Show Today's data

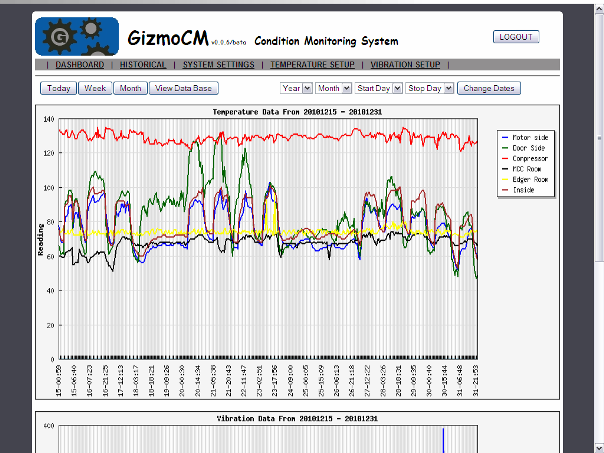(59, 88)
